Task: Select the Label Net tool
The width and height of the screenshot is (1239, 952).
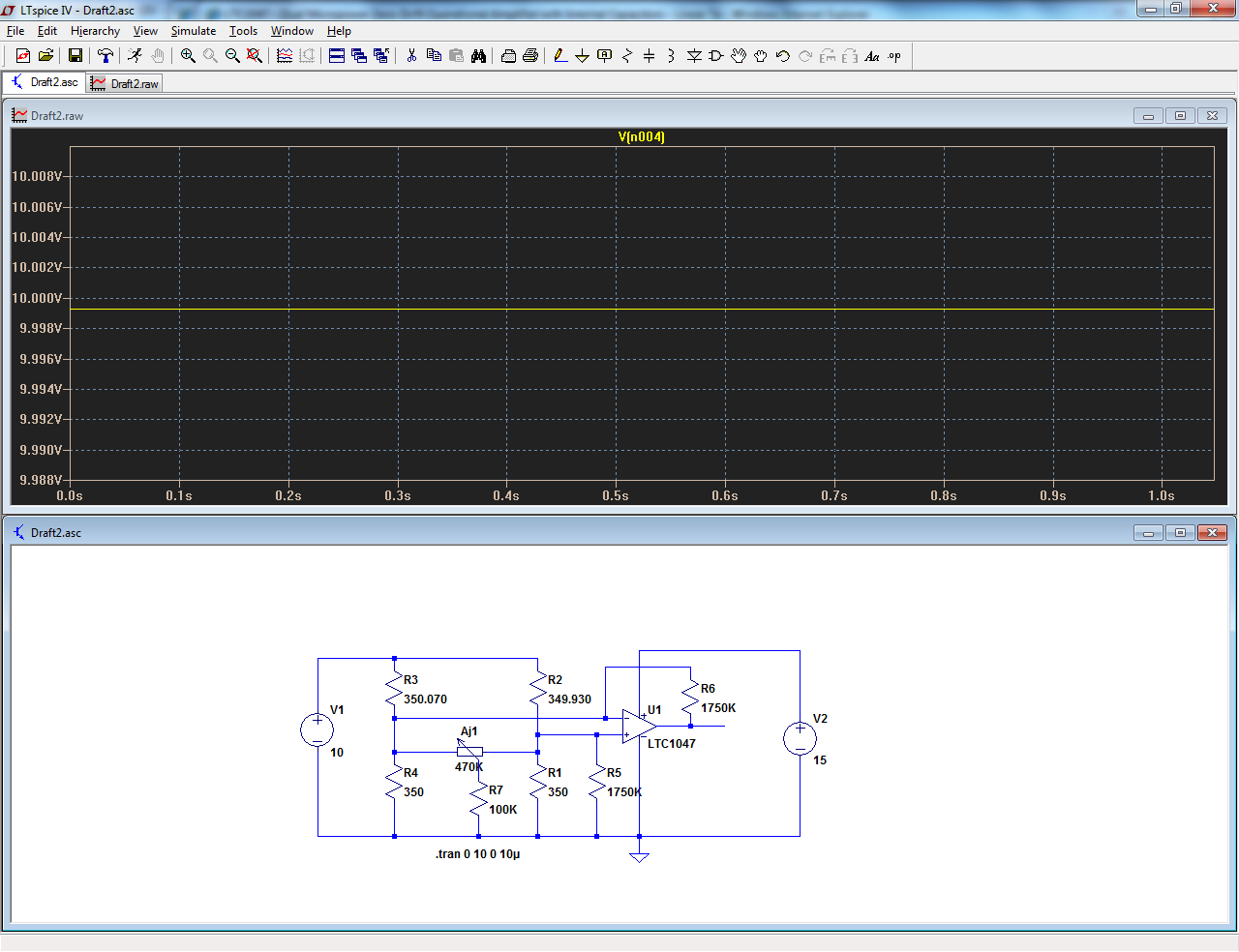Action: tap(605, 56)
